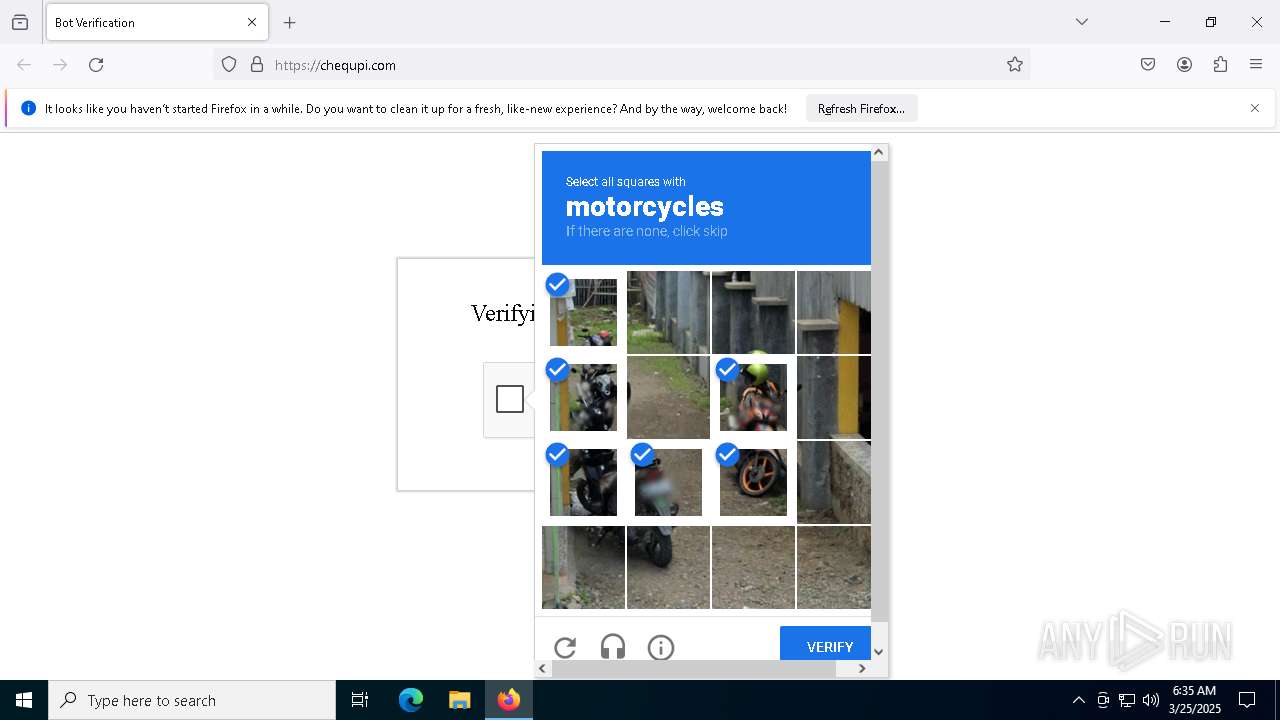Open the tracking protection shield icon
This screenshot has height=720, width=1280.
pyautogui.click(x=229, y=65)
